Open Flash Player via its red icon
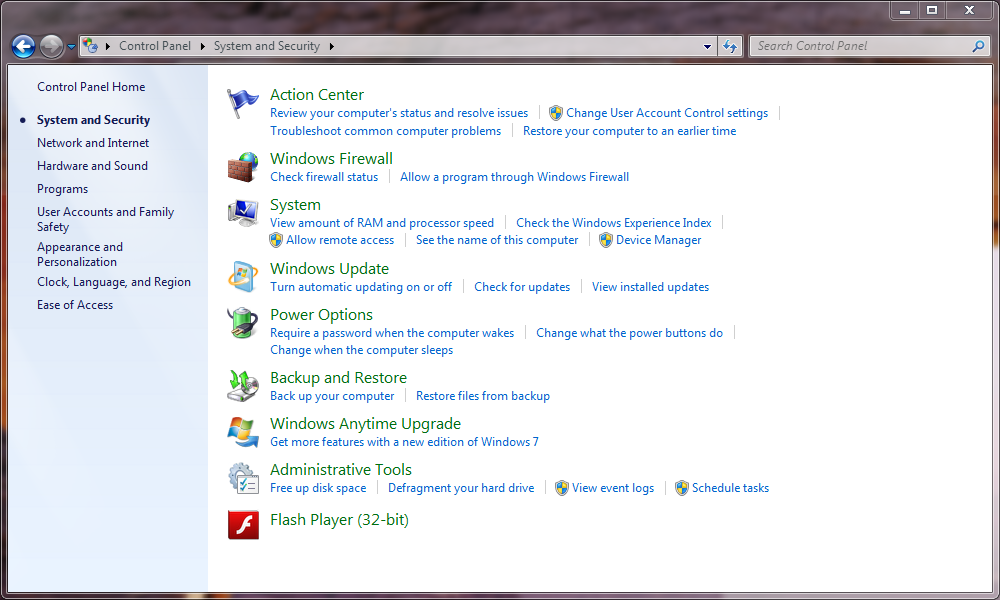 pos(244,525)
